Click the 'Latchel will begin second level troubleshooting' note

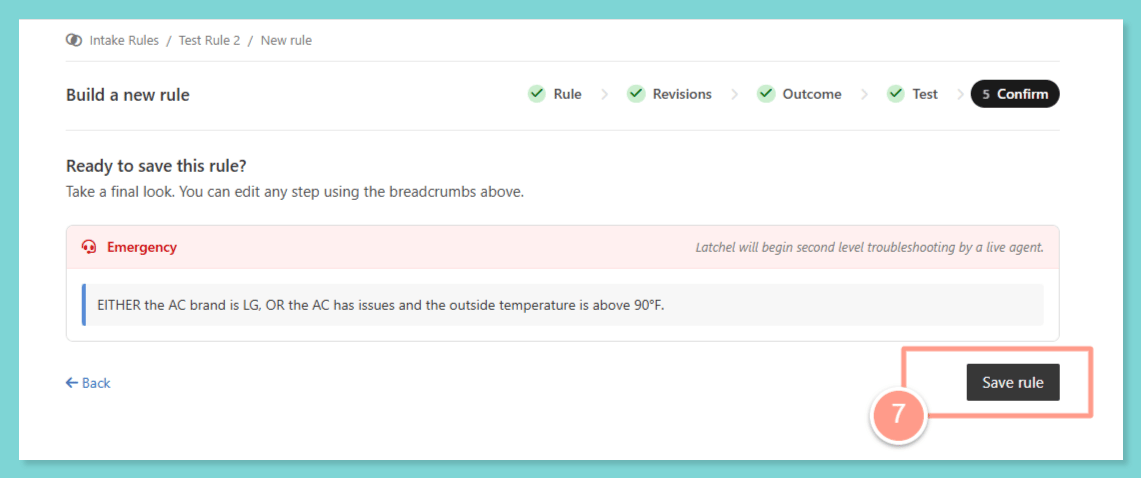click(870, 247)
